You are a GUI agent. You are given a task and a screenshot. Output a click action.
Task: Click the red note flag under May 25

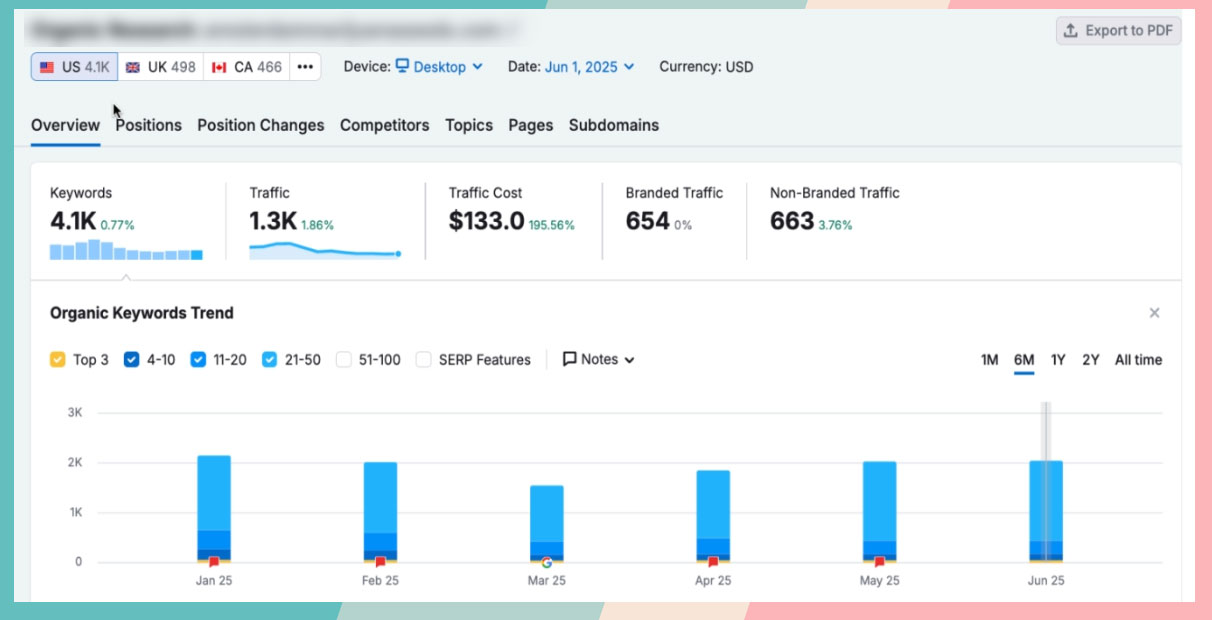880,562
